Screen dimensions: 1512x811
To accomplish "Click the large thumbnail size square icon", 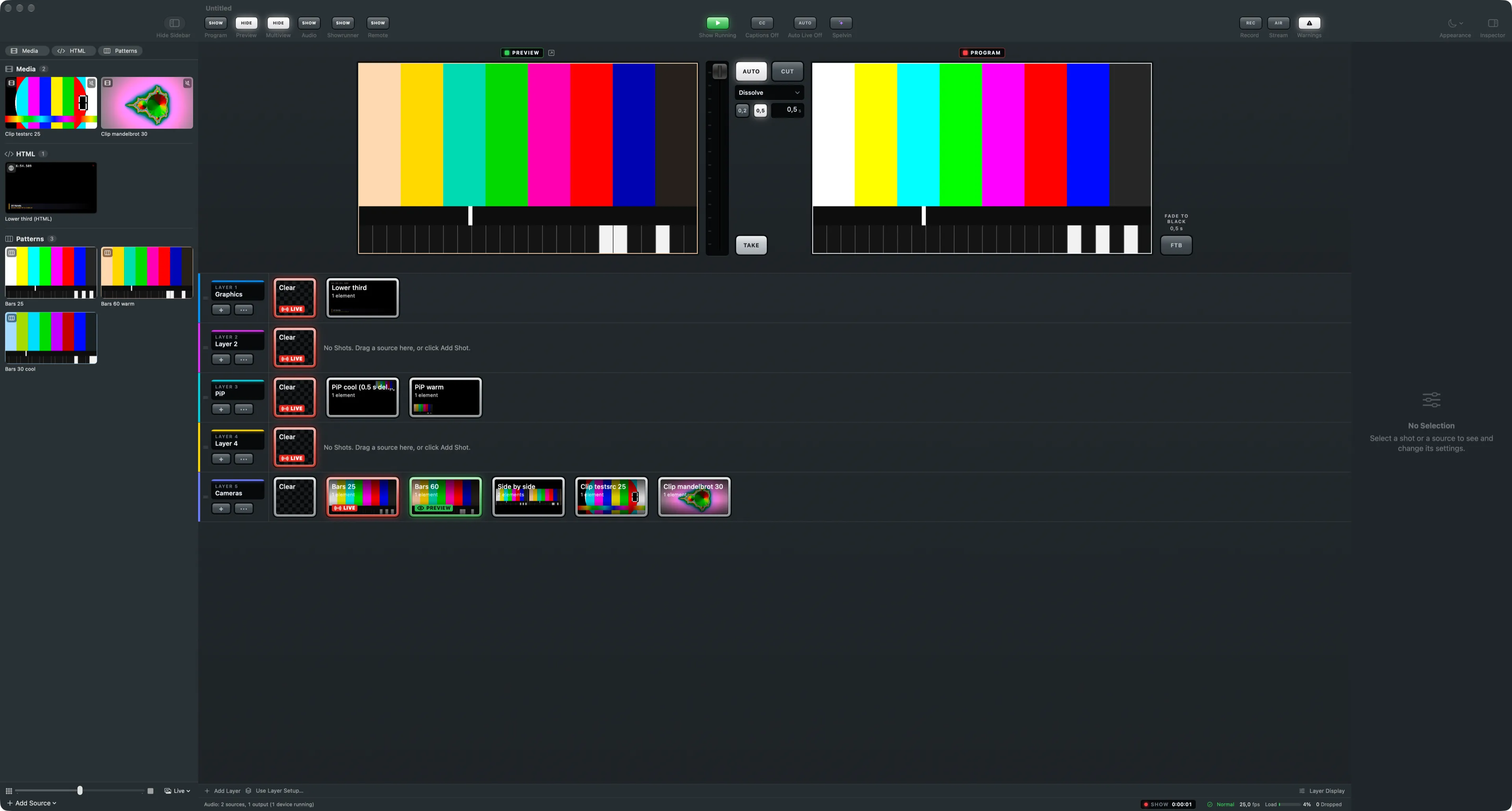I will pos(150,791).
